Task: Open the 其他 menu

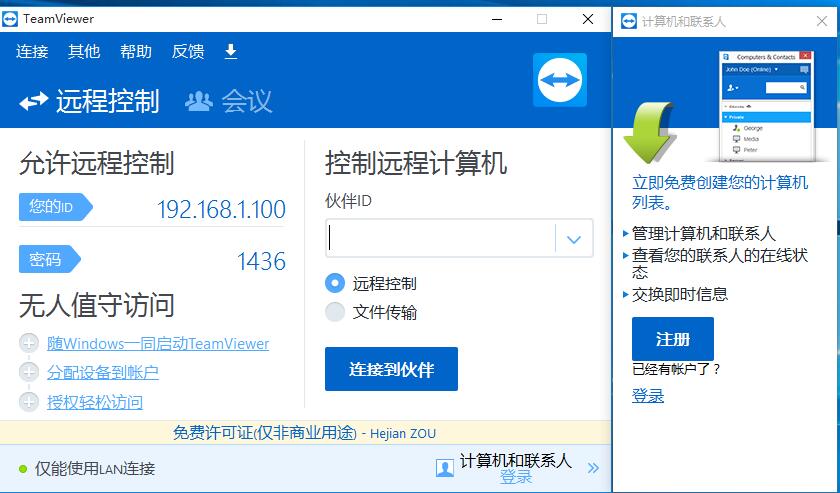Action: (x=84, y=51)
